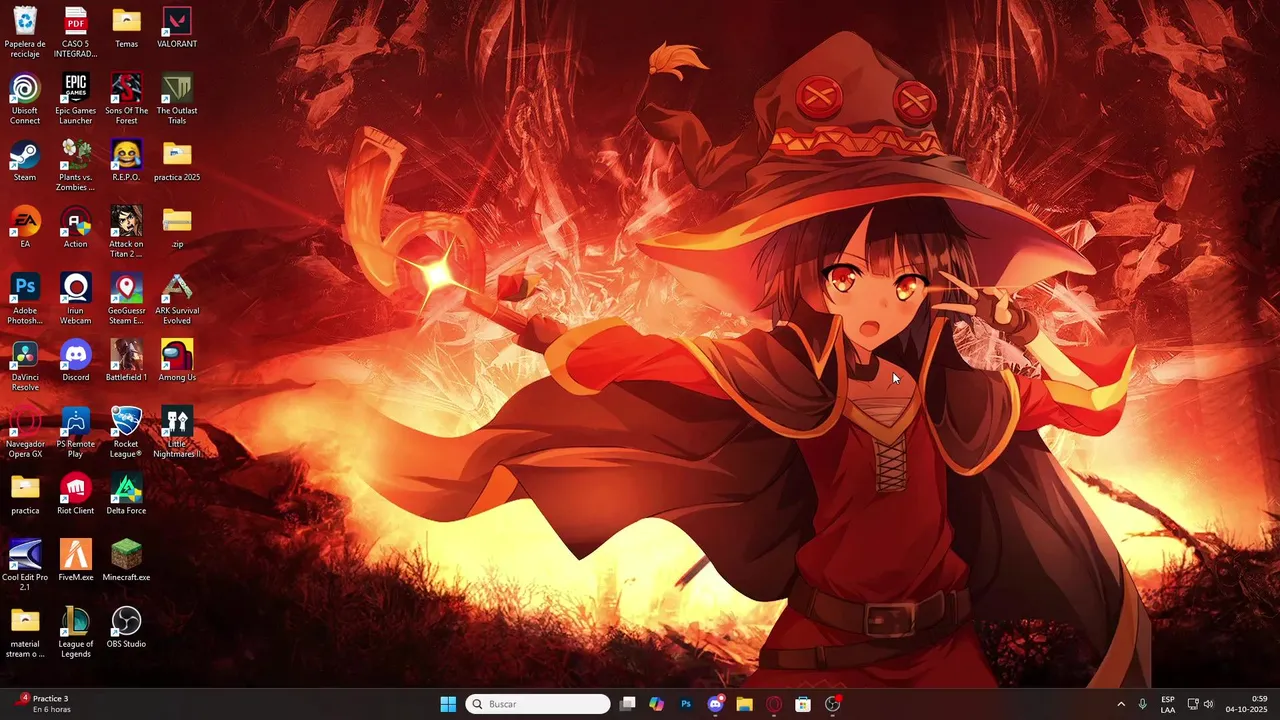This screenshot has width=1280, height=720.
Task: Click the PS Remote Play icon
Action: [76, 431]
